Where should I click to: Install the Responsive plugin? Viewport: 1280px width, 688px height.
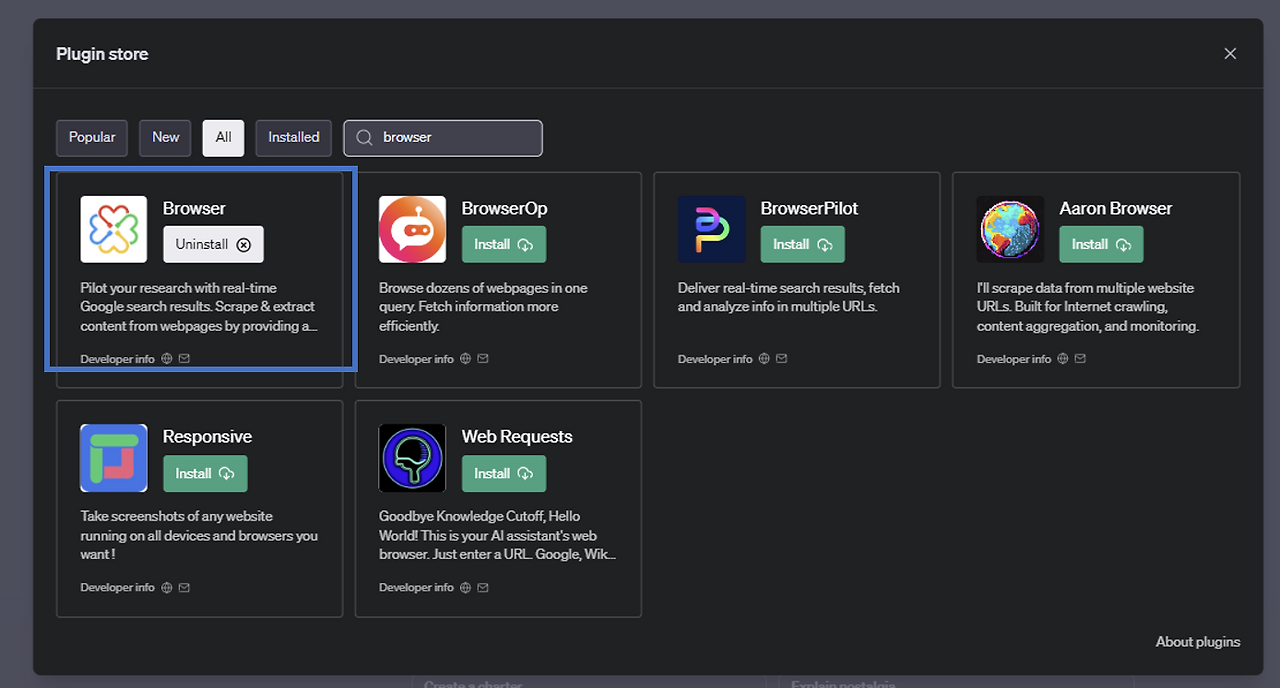(205, 474)
